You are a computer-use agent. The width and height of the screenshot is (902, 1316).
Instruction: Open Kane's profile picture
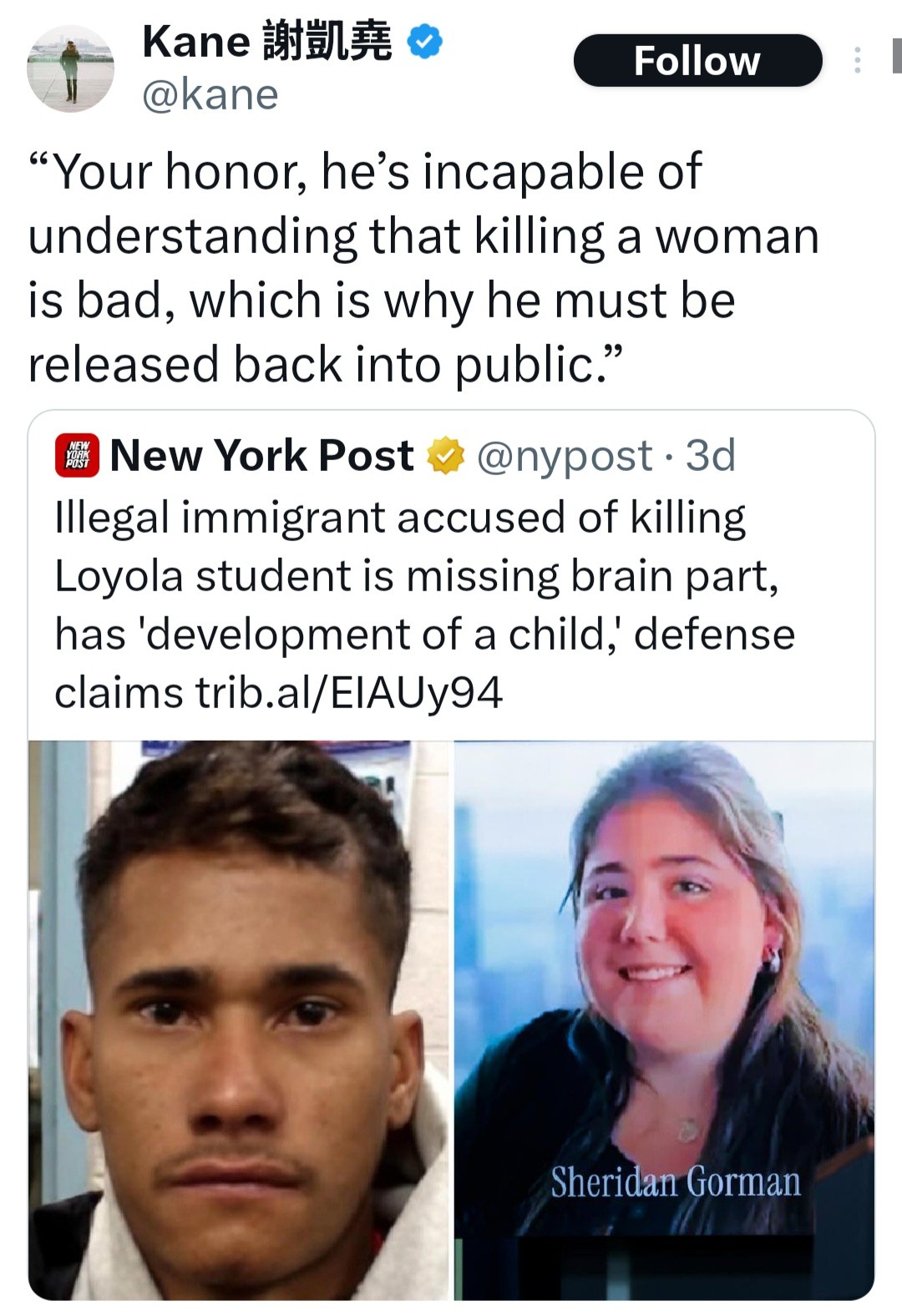tap(70, 68)
